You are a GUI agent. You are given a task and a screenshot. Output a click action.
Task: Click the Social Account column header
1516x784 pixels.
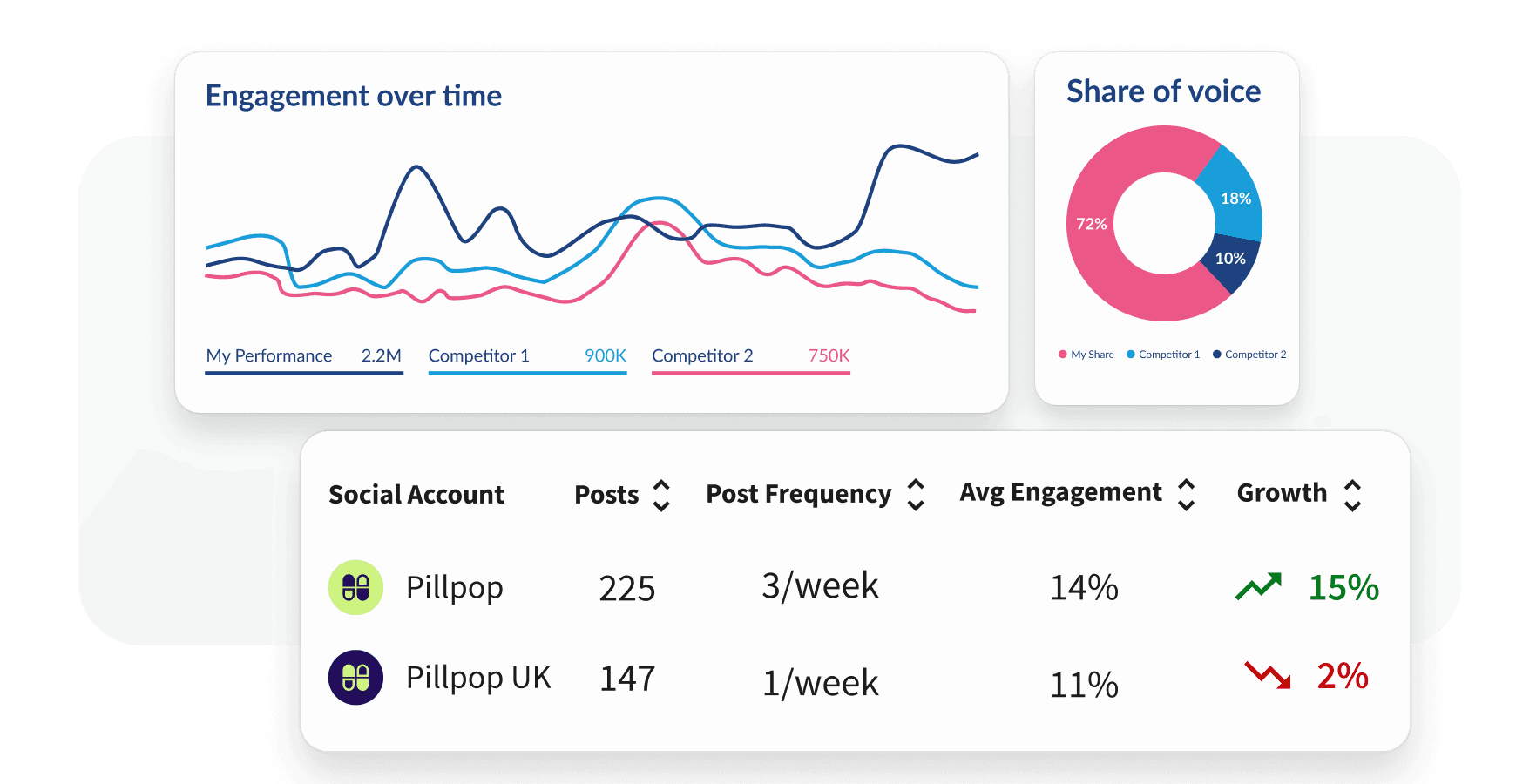click(x=416, y=495)
